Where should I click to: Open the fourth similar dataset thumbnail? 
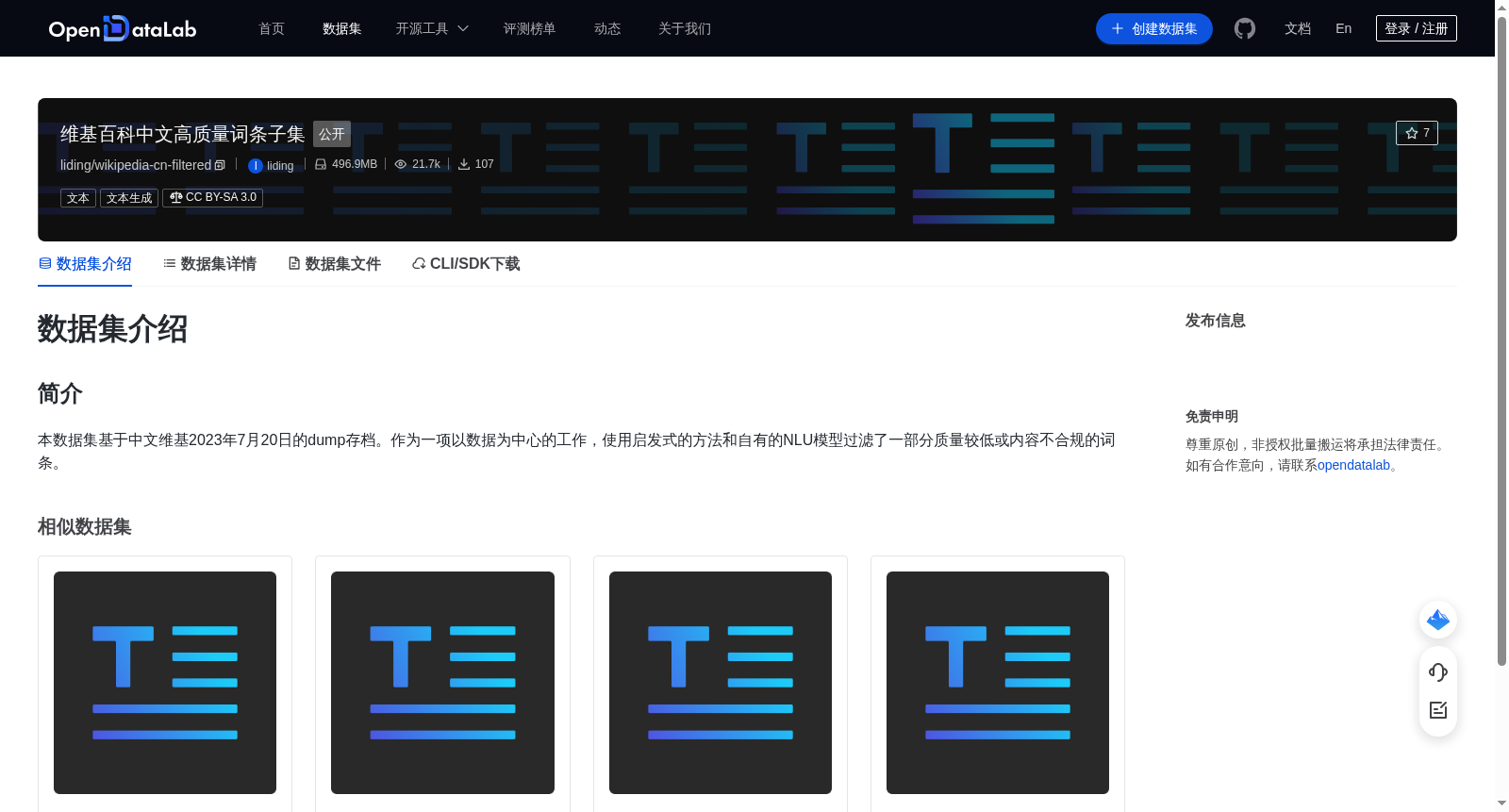tap(998, 683)
